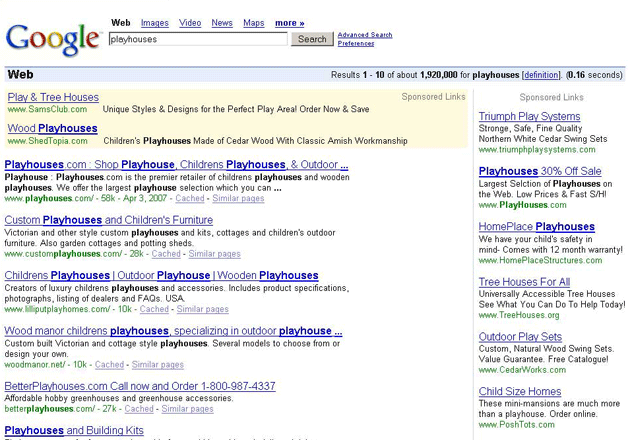Open the Childrens Playhouses Outdoor Playhouse result
The image size is (628, 440).
coord(161,275)
